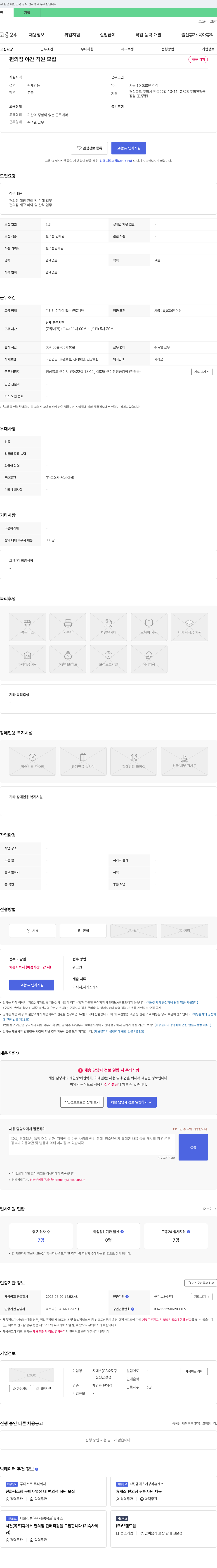Screen dimensions: 217x1568
Task: Click the company LOGO thumbnail
Action: coord(32,1375)
